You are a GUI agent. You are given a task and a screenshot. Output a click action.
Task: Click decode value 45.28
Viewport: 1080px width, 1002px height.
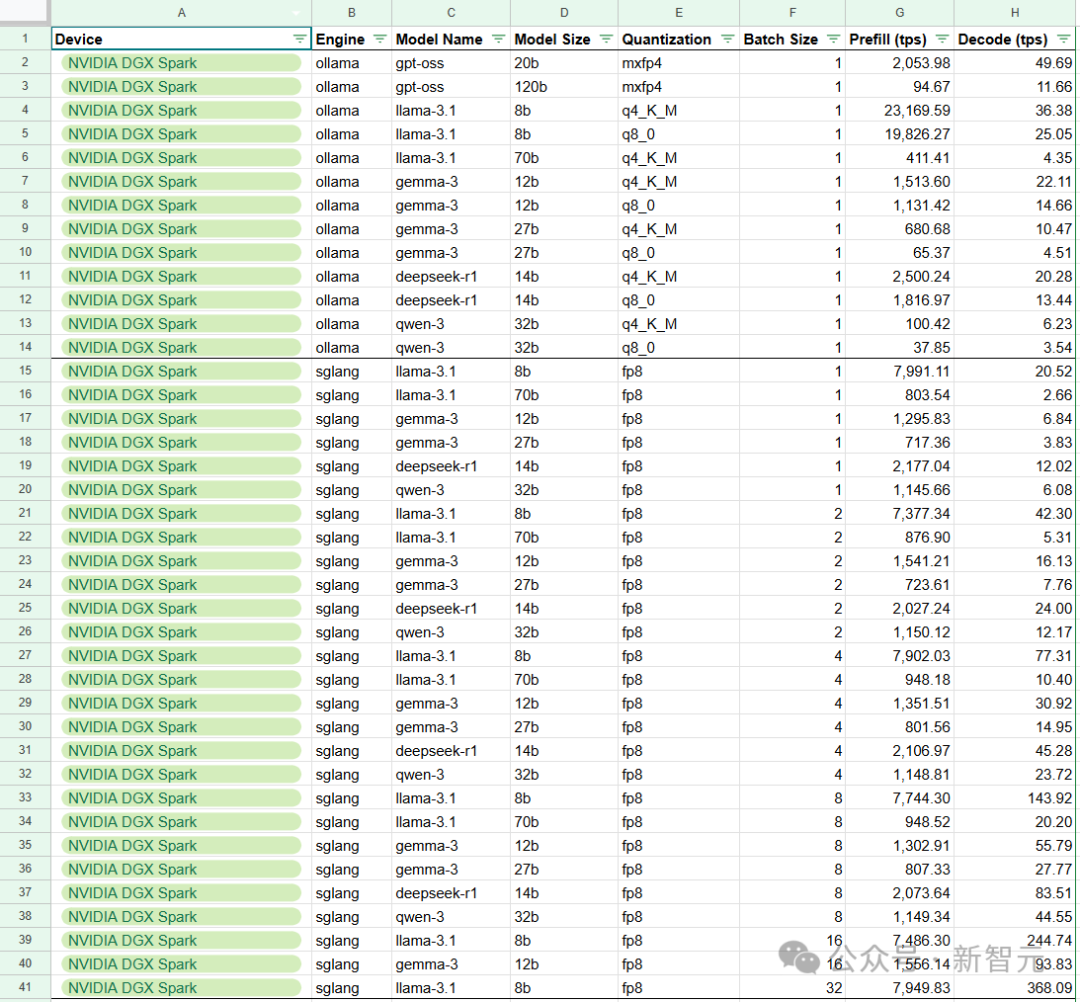[1015, 751]
